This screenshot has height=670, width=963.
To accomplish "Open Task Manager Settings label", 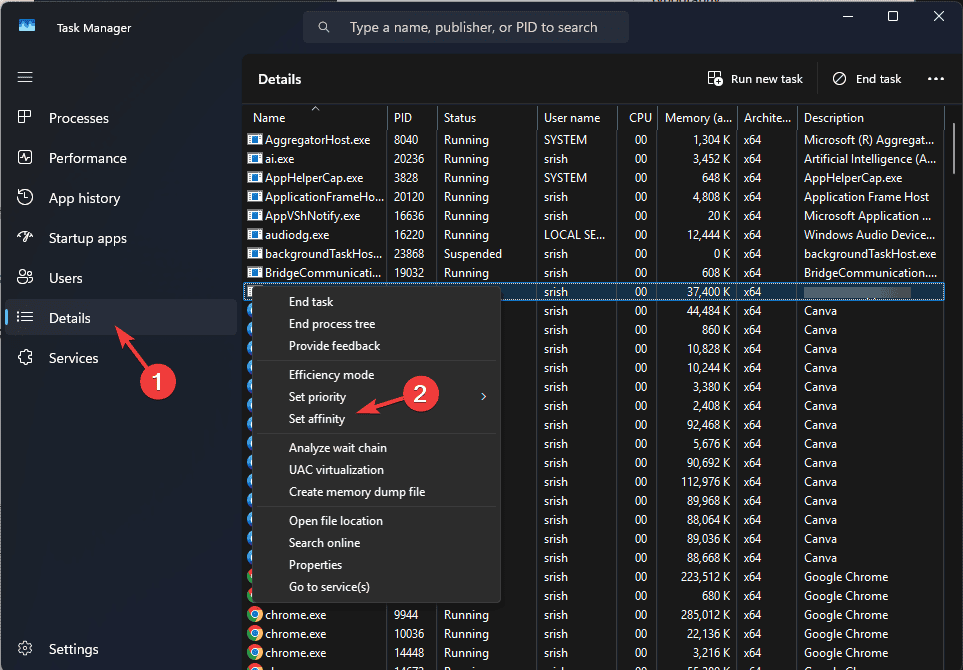I will pyautogui.click(x=73, y=649).
